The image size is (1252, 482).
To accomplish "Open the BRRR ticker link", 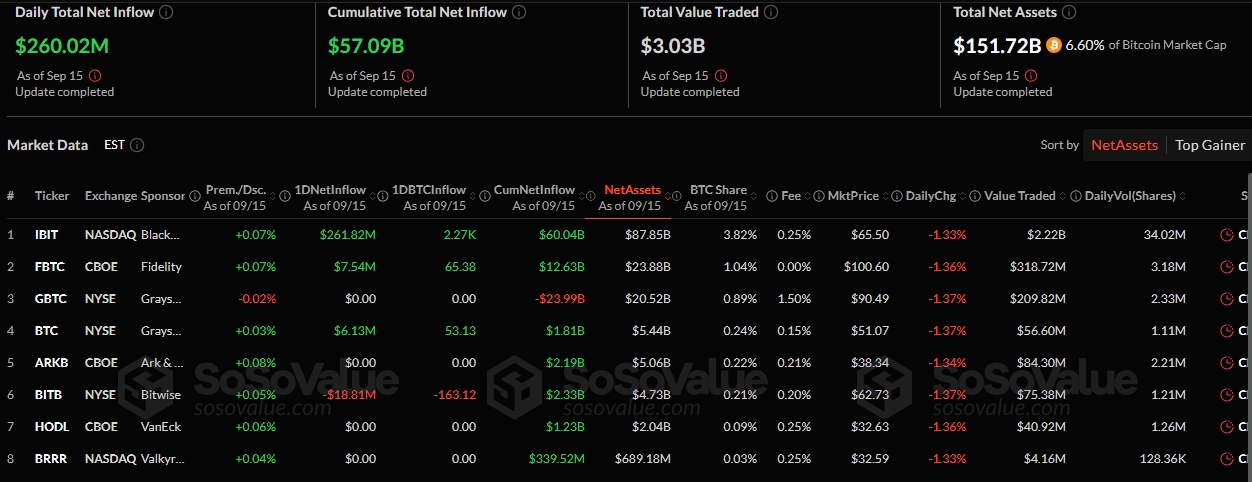I will 50,459.
